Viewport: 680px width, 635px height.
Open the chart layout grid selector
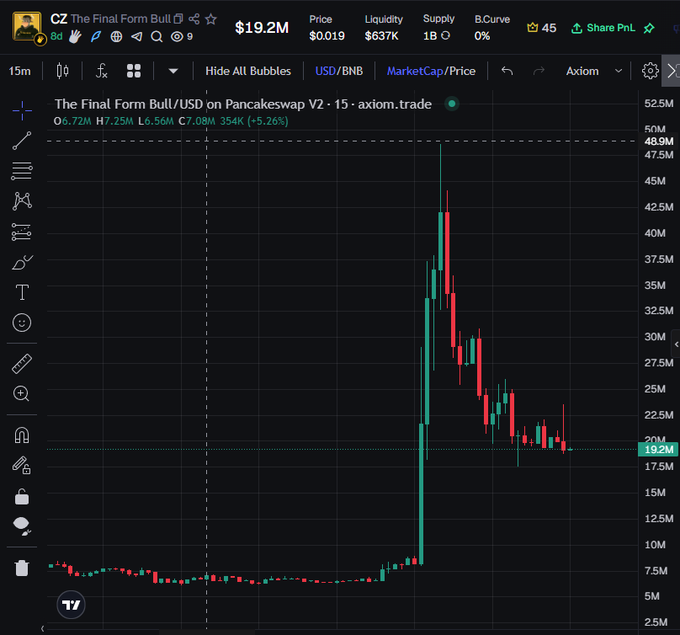click(134, 71)
